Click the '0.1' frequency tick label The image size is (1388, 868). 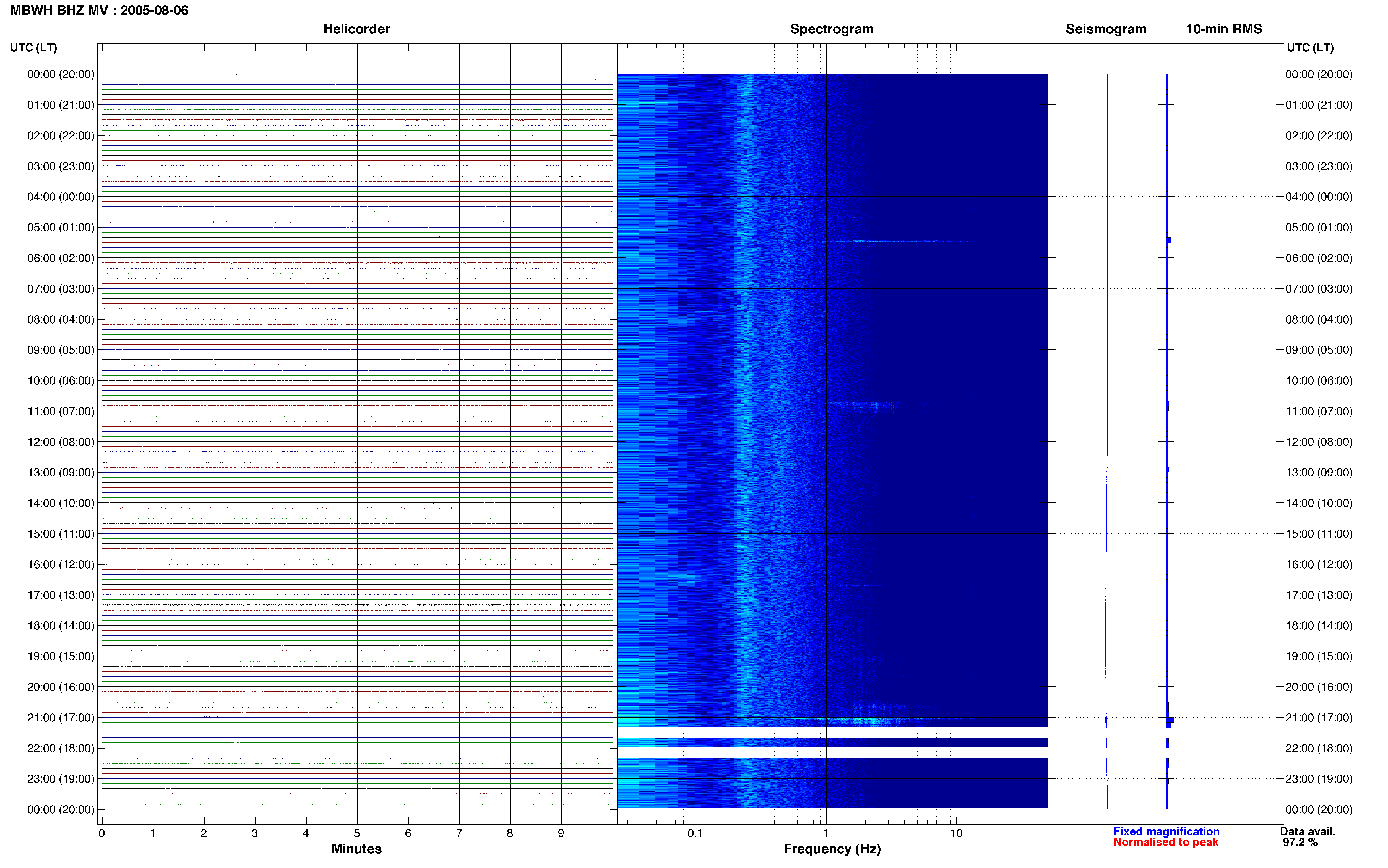[695, 833]
